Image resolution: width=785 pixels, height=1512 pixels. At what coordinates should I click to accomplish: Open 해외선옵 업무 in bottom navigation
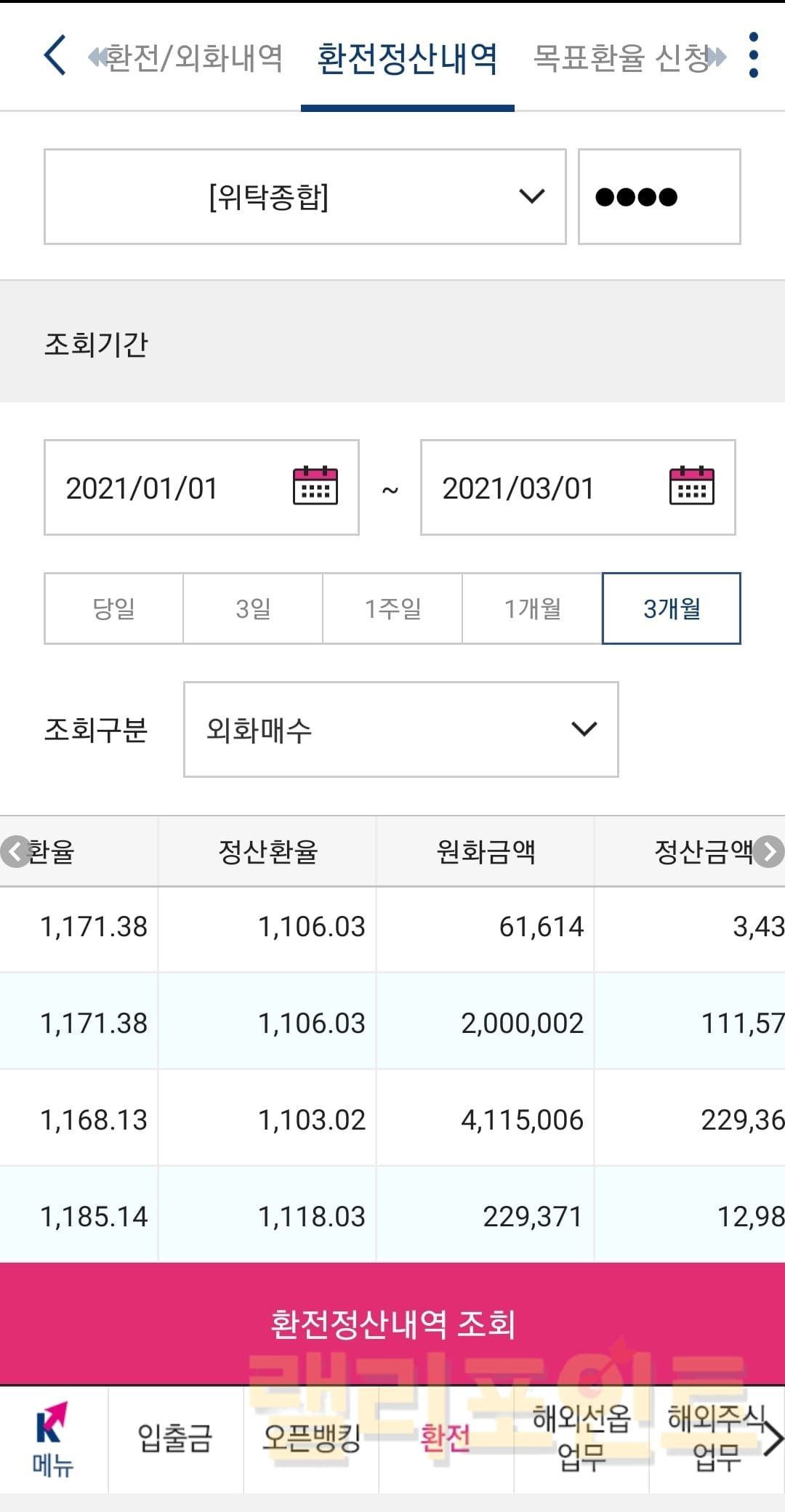[581, 1439]
